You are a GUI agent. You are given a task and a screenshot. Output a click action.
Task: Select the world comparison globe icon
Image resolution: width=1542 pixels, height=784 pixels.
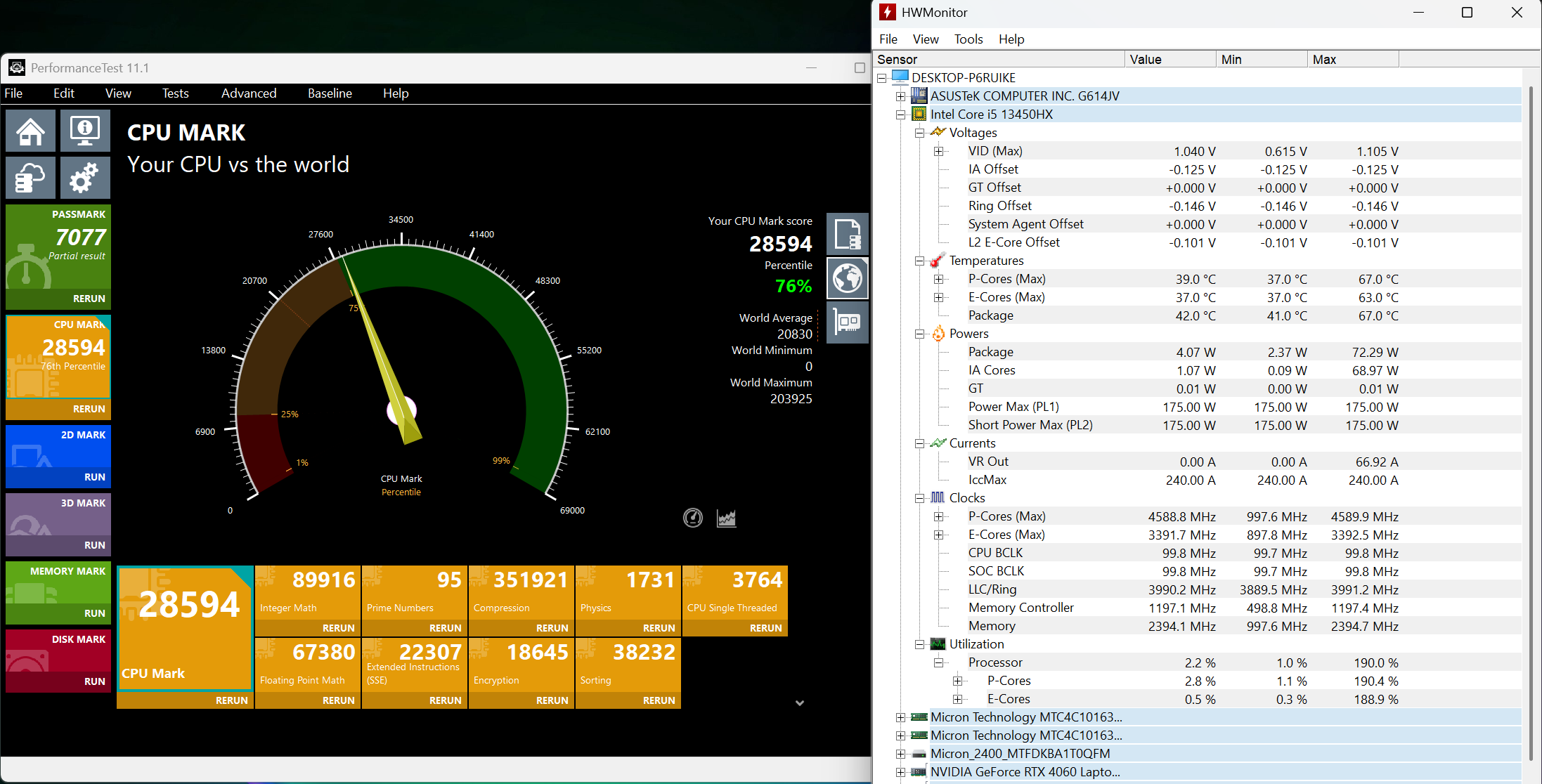coord(848,278)
